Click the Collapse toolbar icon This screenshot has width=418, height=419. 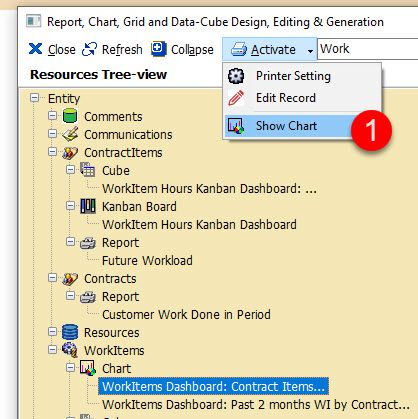(158, 49)
